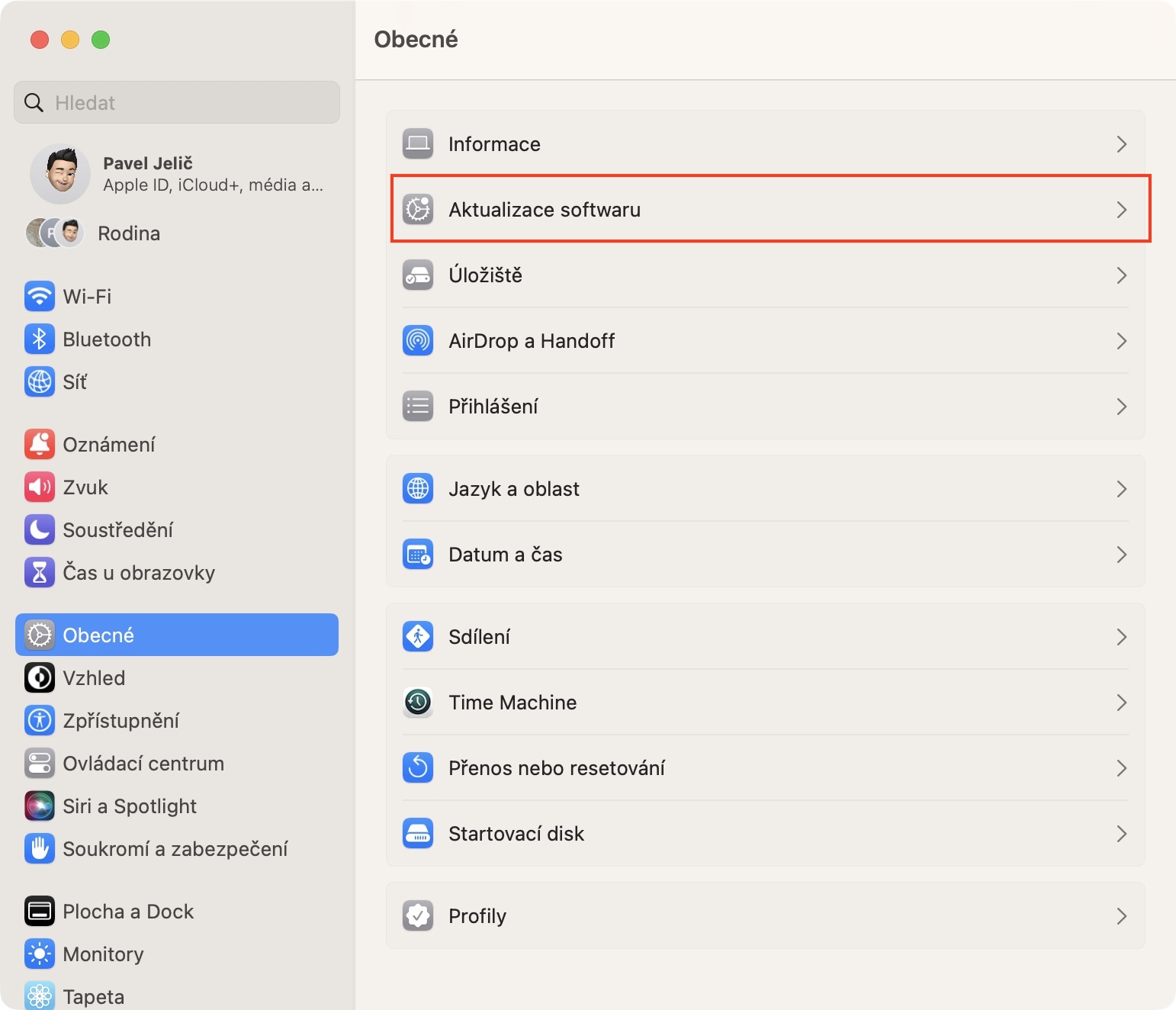The height and width of the screenshot is (1010, 1176).
Task: Open the Time Machine icon
Action: pyautogui.click(x=418, y=702)
